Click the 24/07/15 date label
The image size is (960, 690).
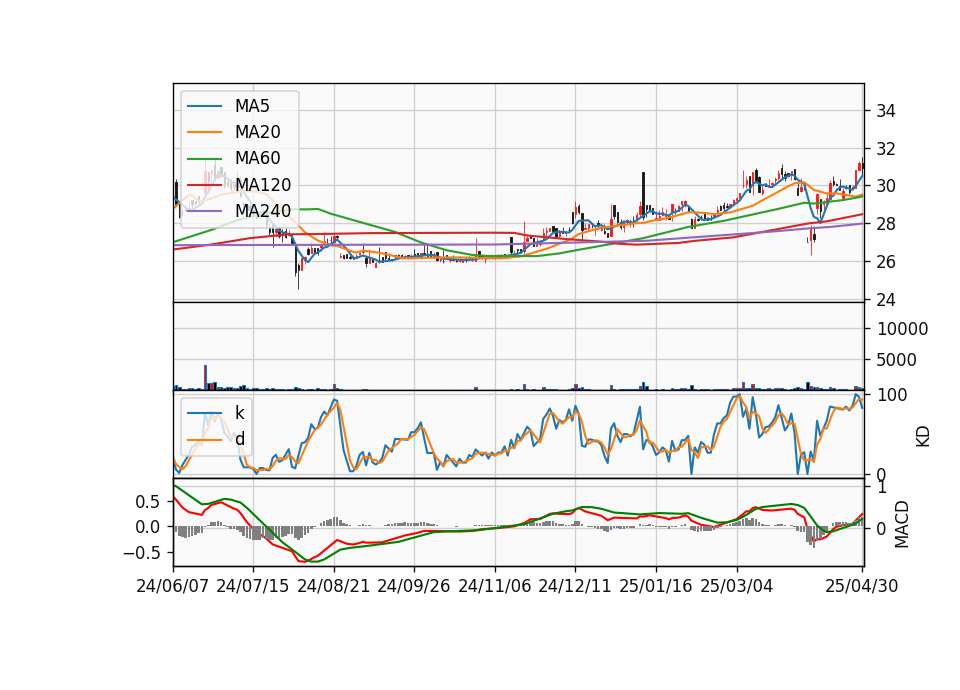(x=253, y=587)
